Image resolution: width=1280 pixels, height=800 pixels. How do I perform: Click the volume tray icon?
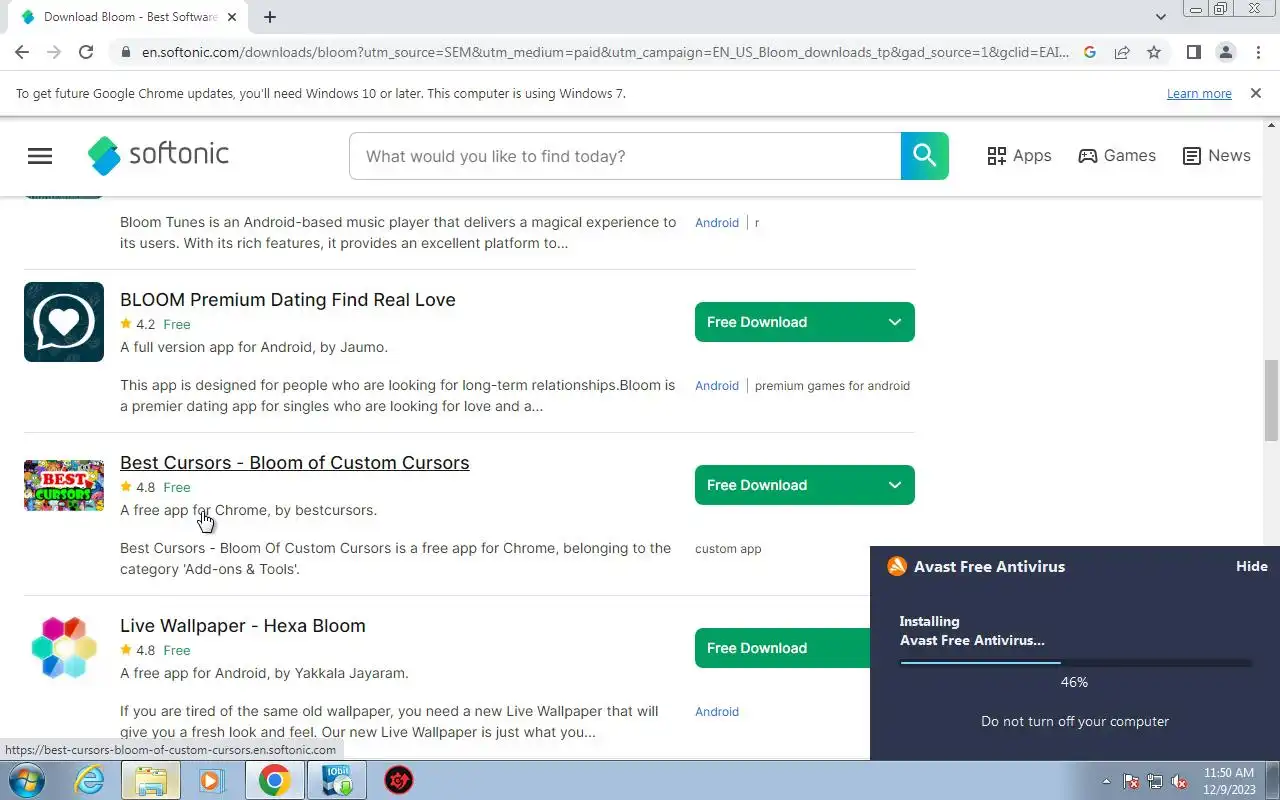(1180, 781)
